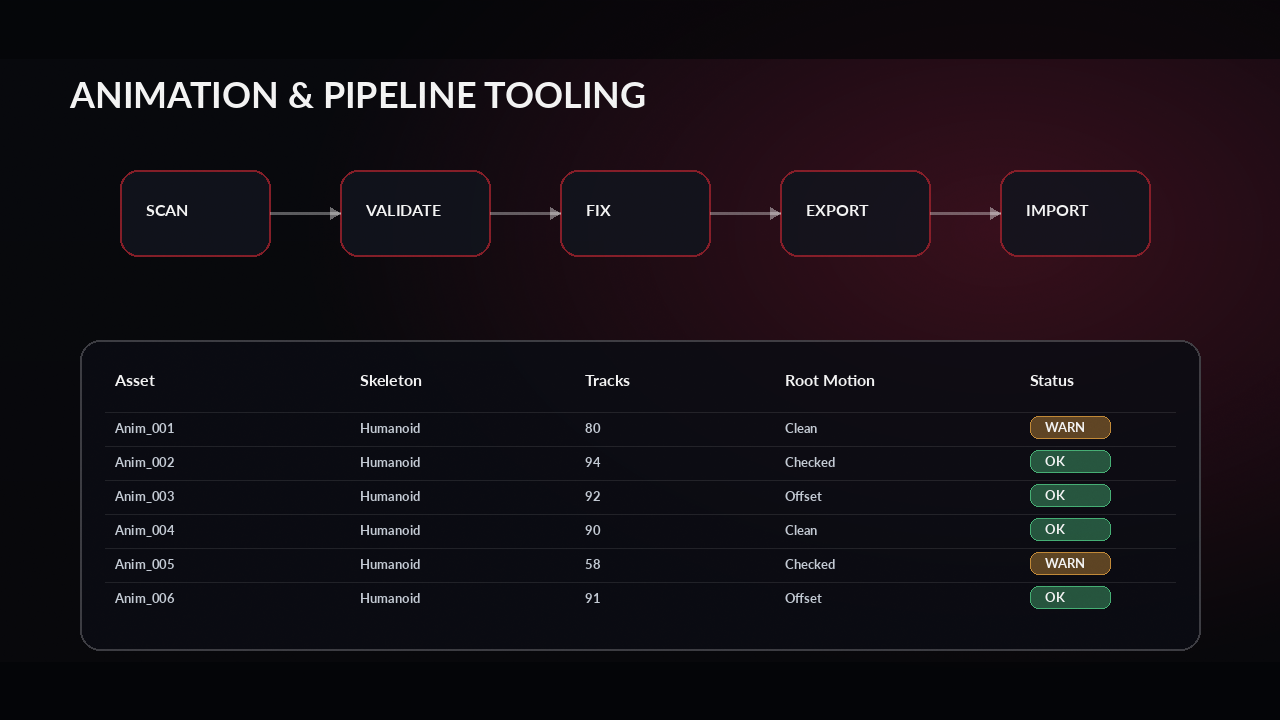Click Humanoid skeleton for Anim_002
The width and height of the screenshot is (1280, 720).
pyautogui.click(x=390, y=462)
